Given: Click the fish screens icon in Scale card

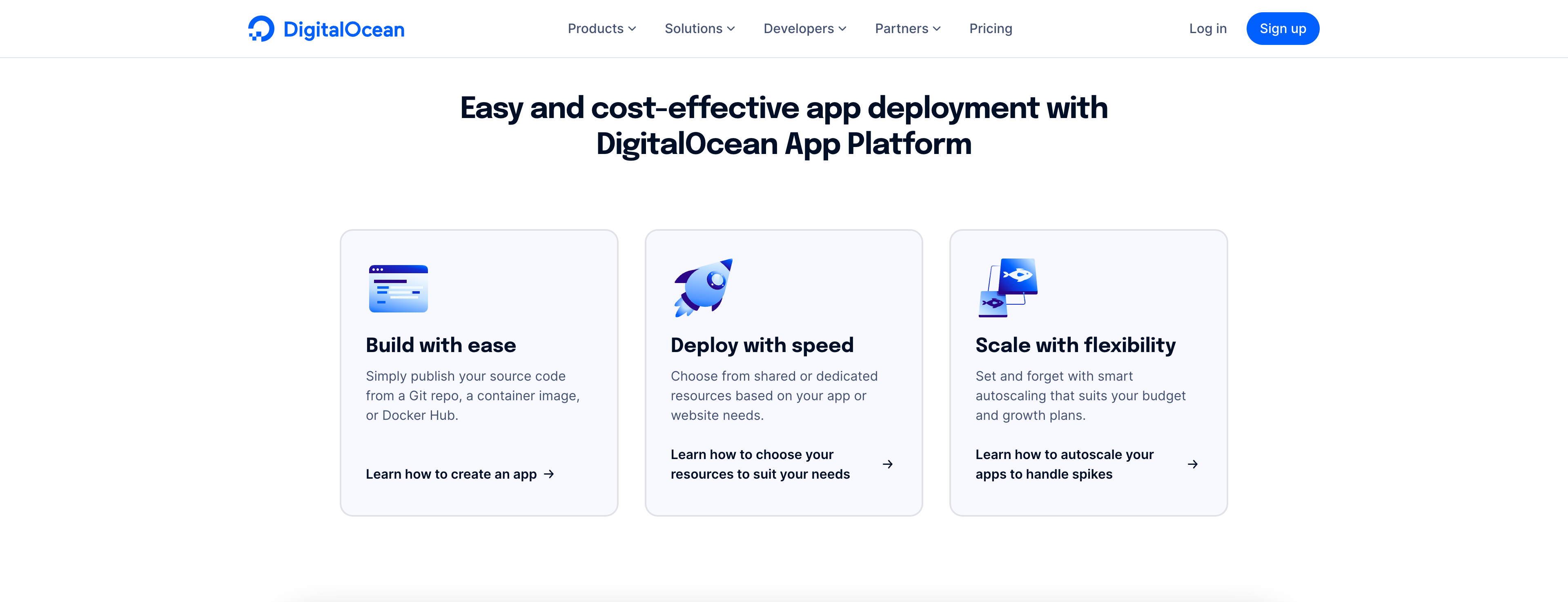Looking at the screenshot, I should click(x=1007, y=288).
